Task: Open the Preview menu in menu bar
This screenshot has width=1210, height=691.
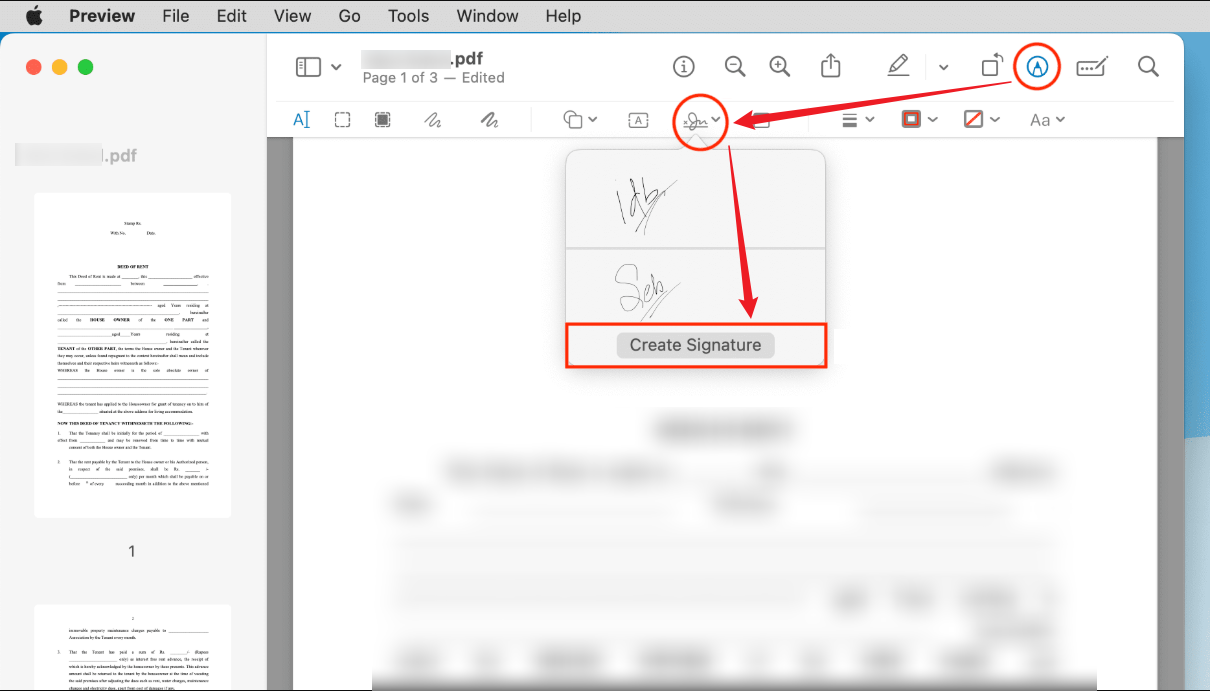Action: click(102, 16)
